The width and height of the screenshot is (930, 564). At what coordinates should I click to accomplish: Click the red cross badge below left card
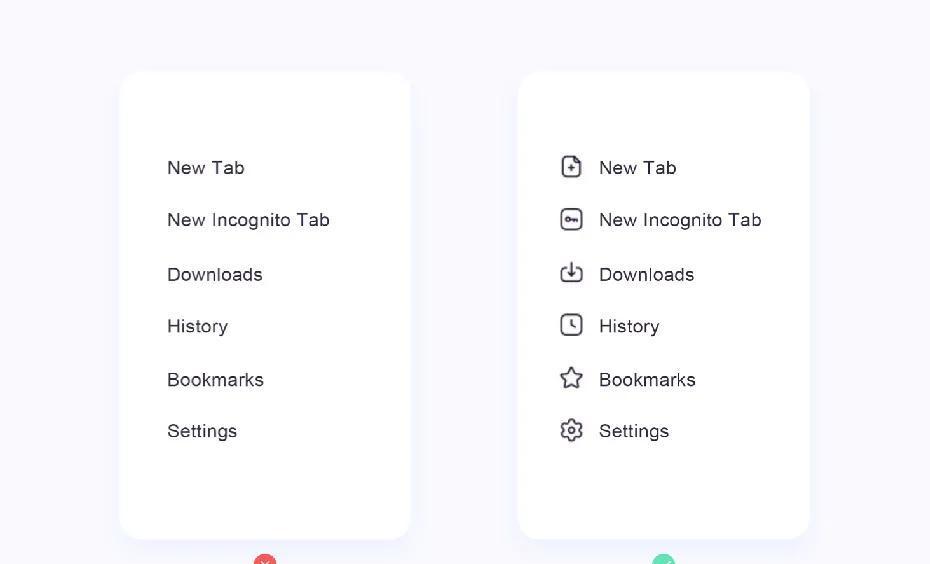click(265, 559)
